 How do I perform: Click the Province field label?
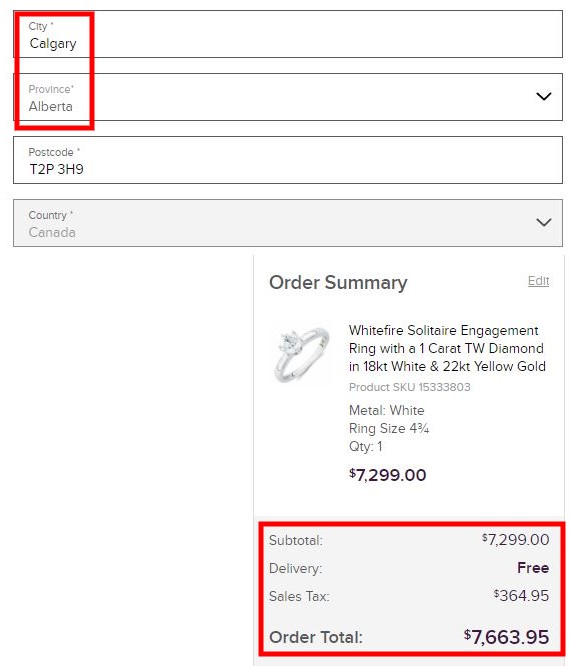(51, 89)
